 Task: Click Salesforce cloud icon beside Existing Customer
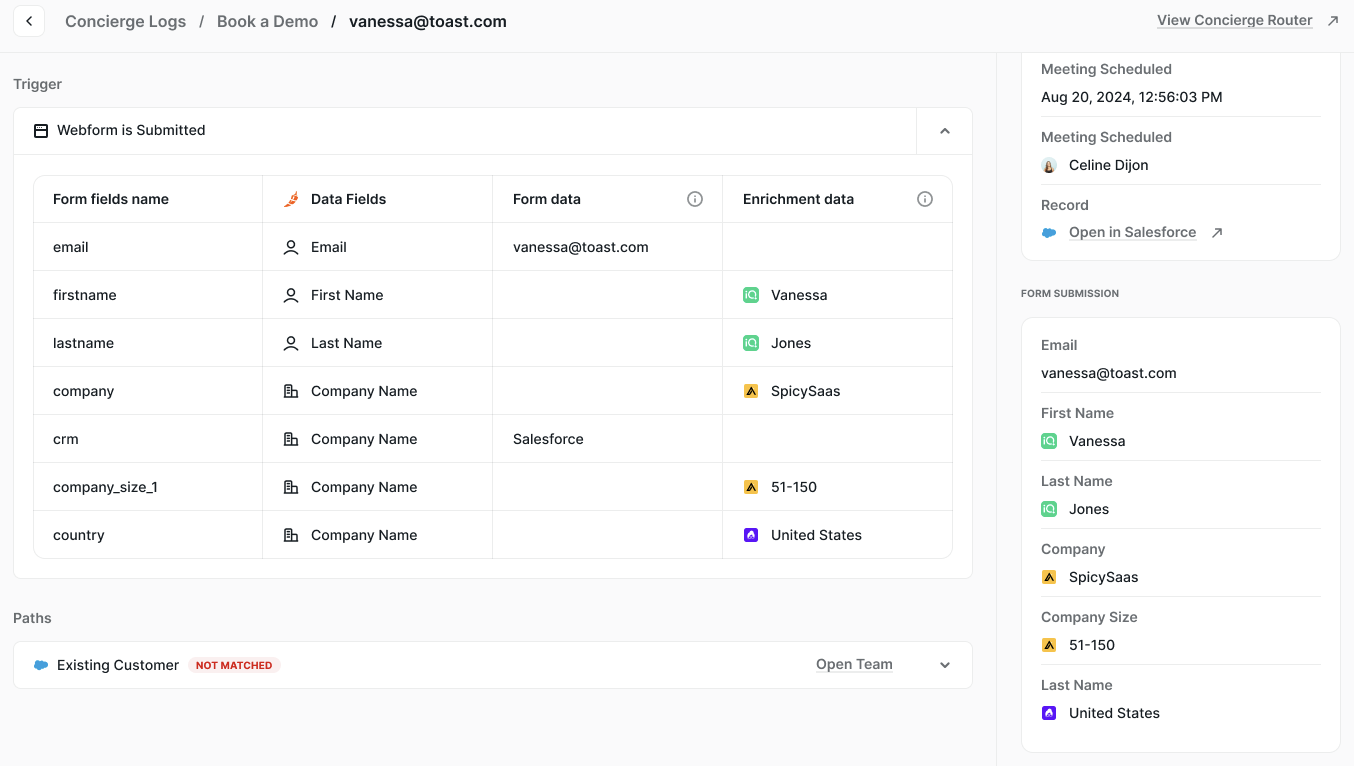tap(41, 665)
